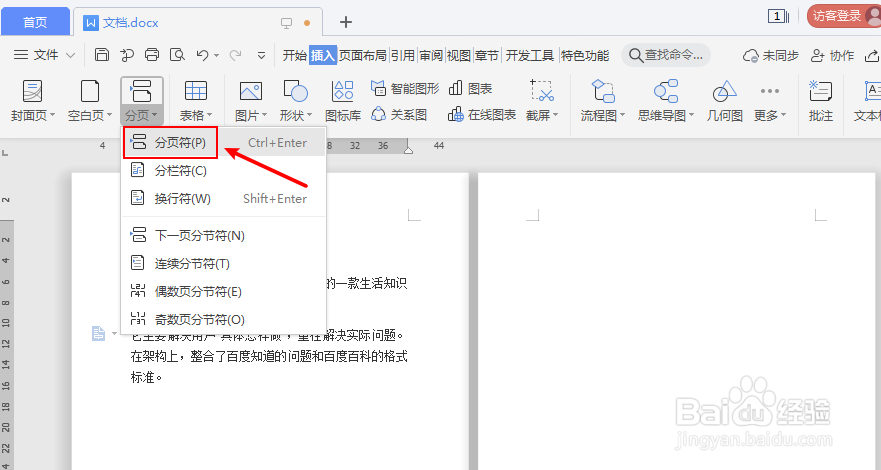This screenshot has width=881, height=470.
Task: Click the print icon in quick toolbar
Action: 152,54
